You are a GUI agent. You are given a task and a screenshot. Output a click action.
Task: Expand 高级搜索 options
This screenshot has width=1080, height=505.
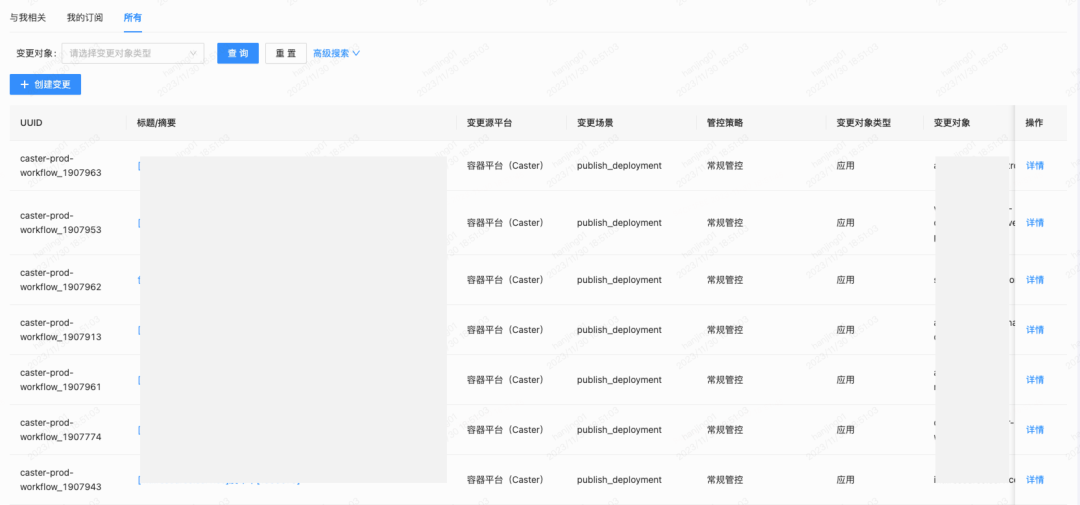click(x=337, y=53)
